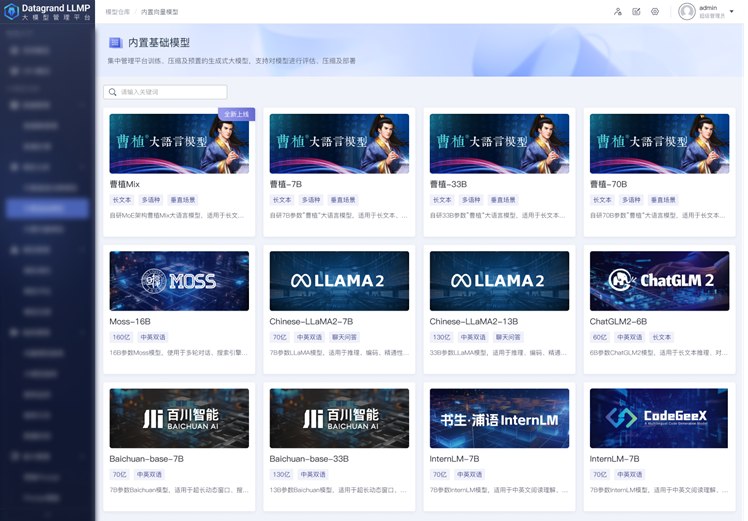Go to 模型仓库 in the breadcrumb
This screenshot has height=521, width=748.
click(117, 12)
